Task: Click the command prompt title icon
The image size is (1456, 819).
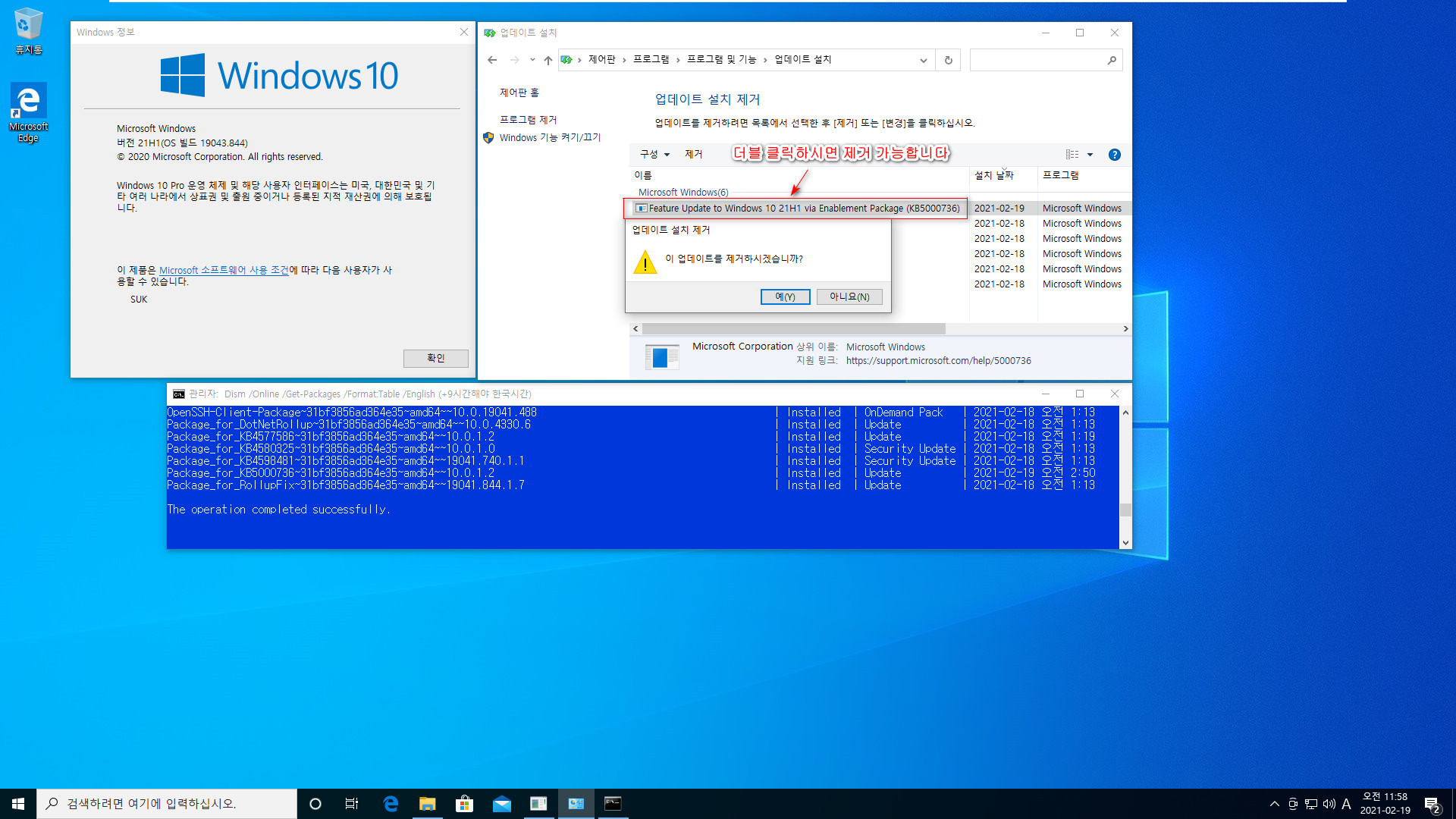Action: [x=179, y=394]
